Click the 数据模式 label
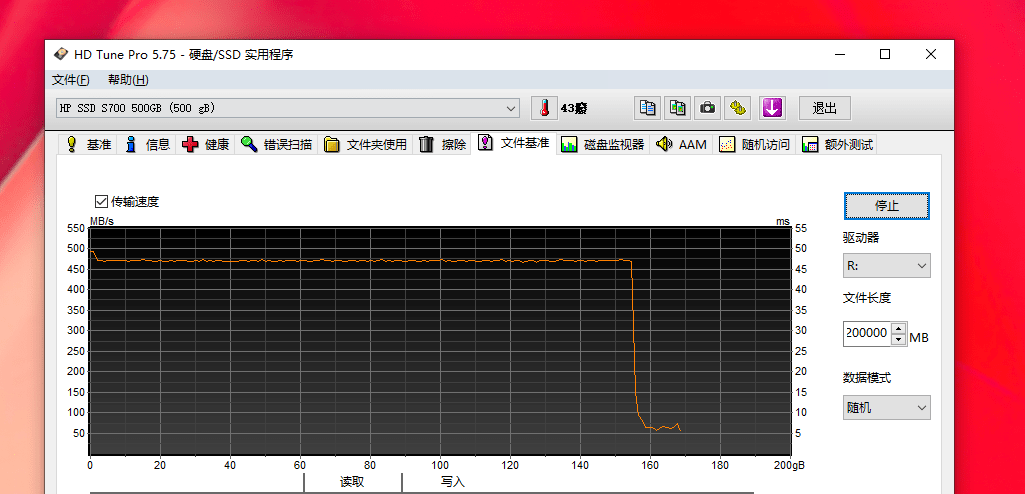Screen dimensions: 1025x494 click(x=867, y=378)
